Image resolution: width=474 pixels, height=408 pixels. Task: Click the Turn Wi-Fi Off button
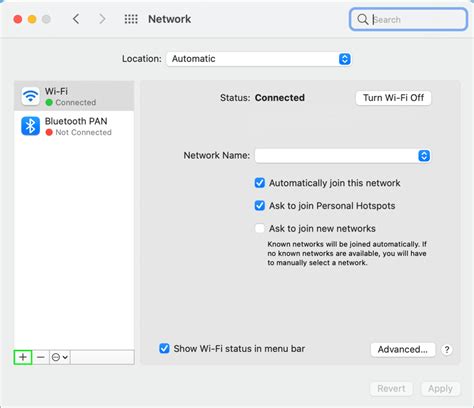click(x=393, y=98)
